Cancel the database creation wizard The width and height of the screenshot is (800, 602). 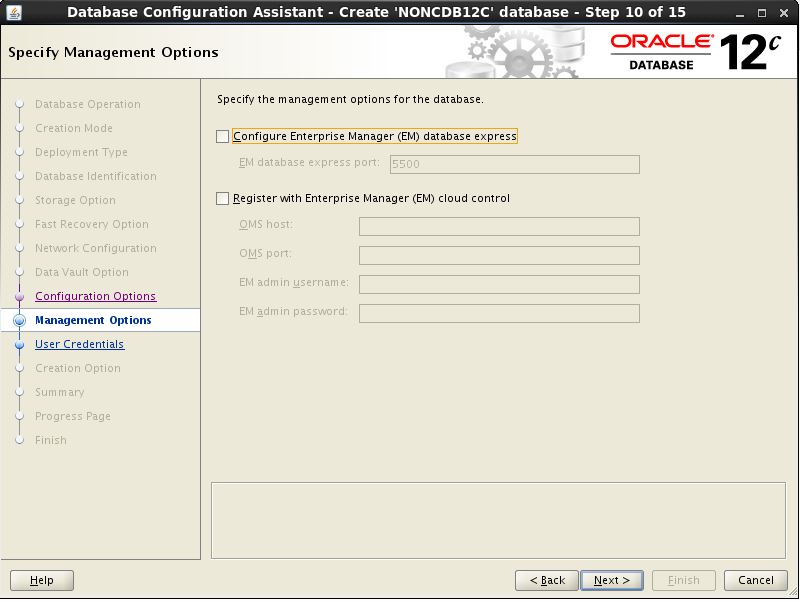(756, 580)
